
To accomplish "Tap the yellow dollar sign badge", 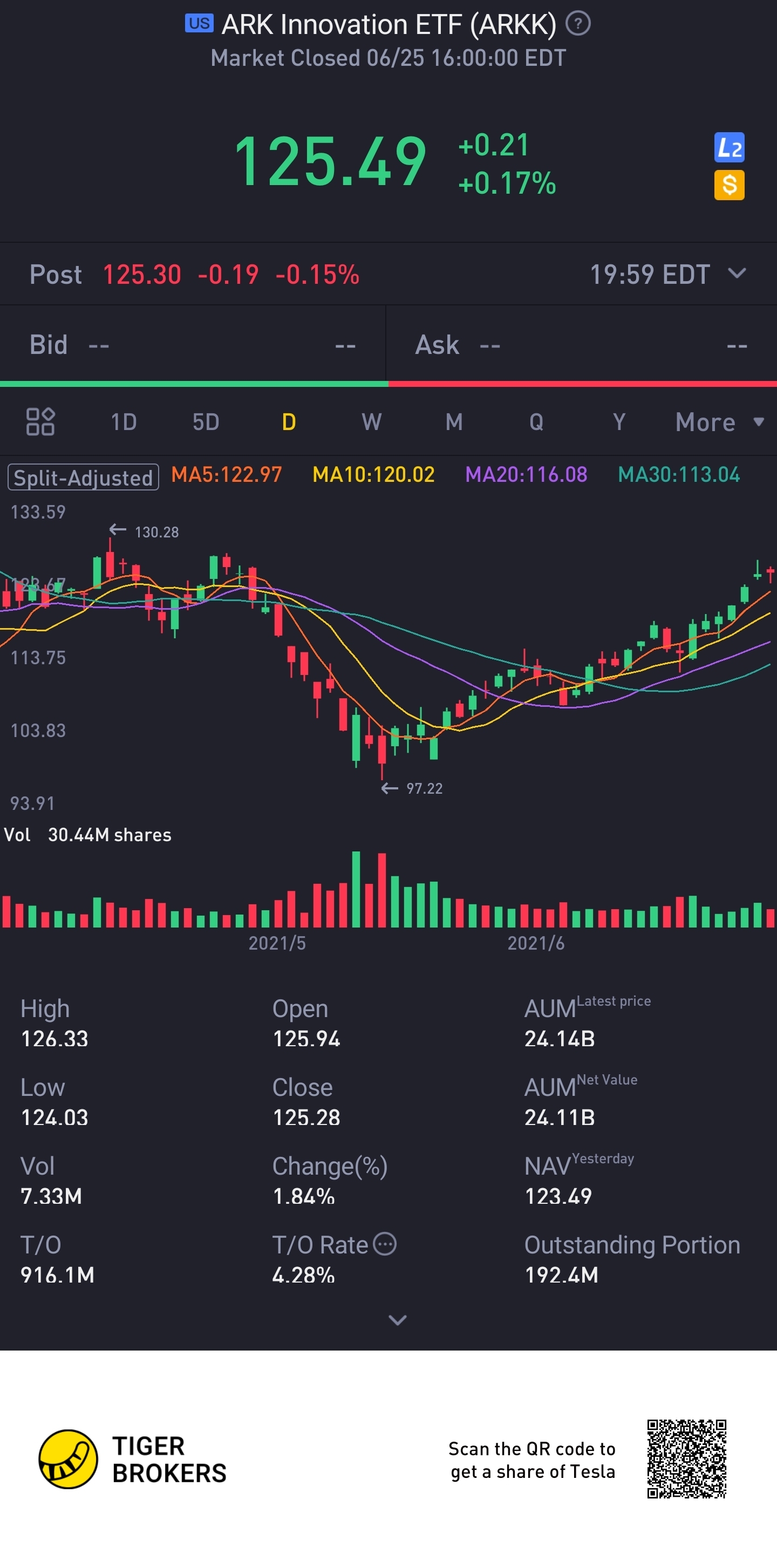I will [729, 185].
